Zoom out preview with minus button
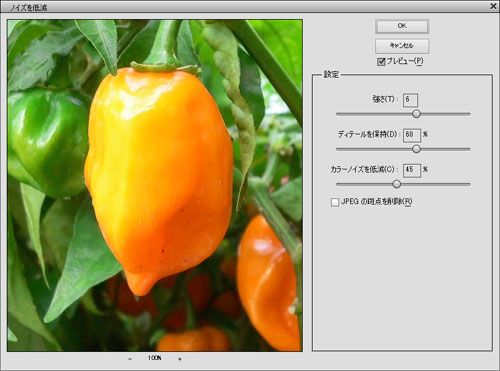This screenshot has height=371, width=500. 130,359
